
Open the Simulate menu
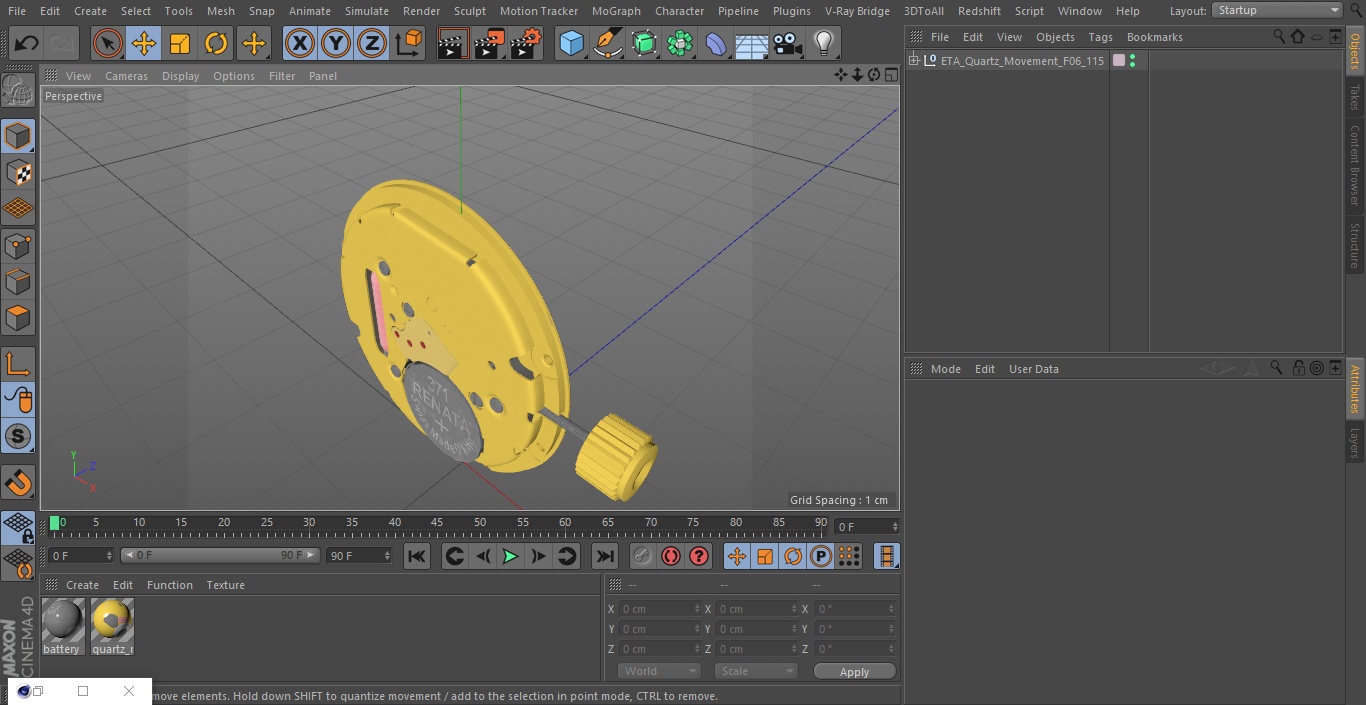click(x=367, y=11)
